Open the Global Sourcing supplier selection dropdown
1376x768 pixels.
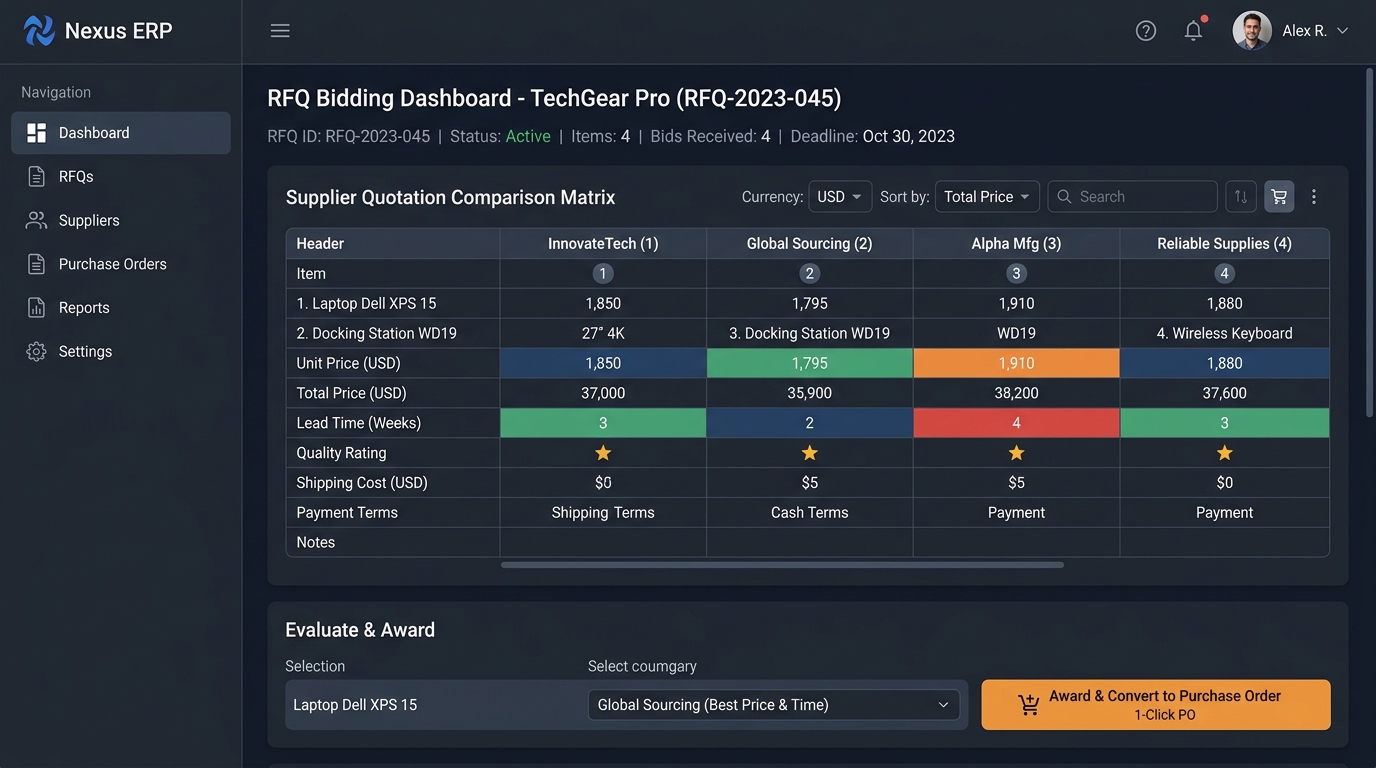(774, 705)
